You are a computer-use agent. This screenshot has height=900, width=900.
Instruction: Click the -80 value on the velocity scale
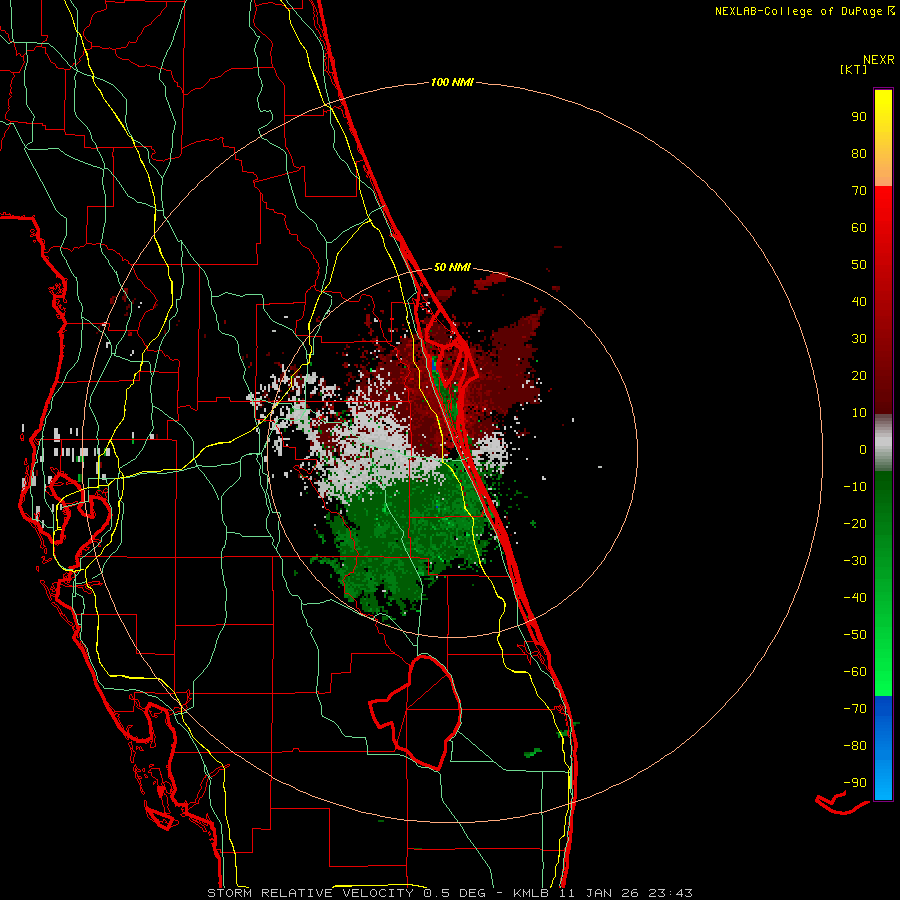855,746
